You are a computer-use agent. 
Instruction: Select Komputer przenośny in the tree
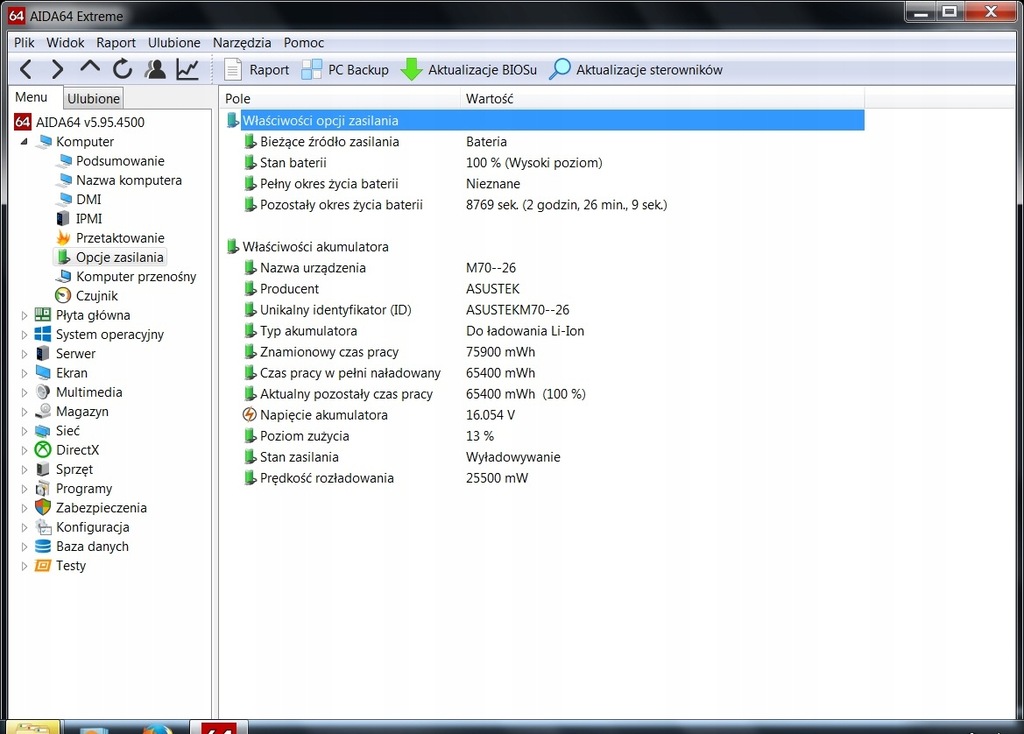coord(136,276)
